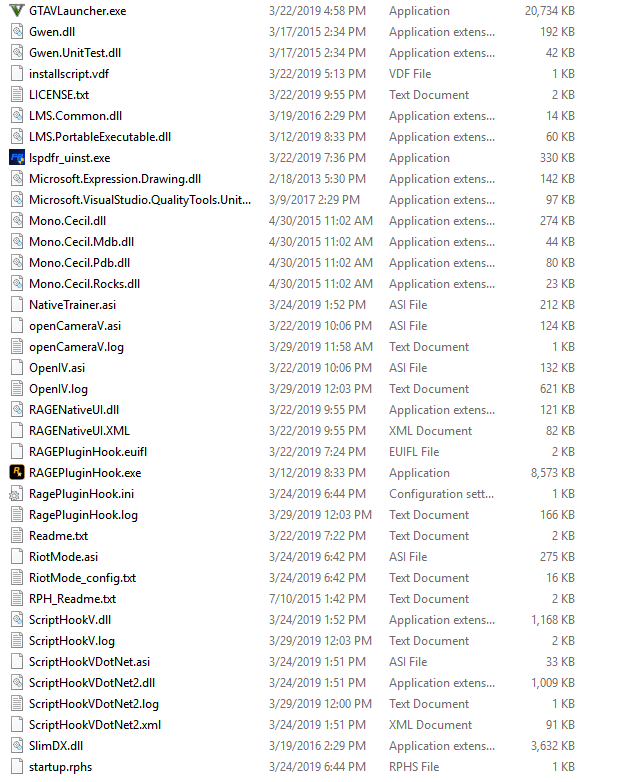The image size is (630, 782).
Task: Click the ScriptHookVDotNet2.dll file icon
Action: [17, 683]
